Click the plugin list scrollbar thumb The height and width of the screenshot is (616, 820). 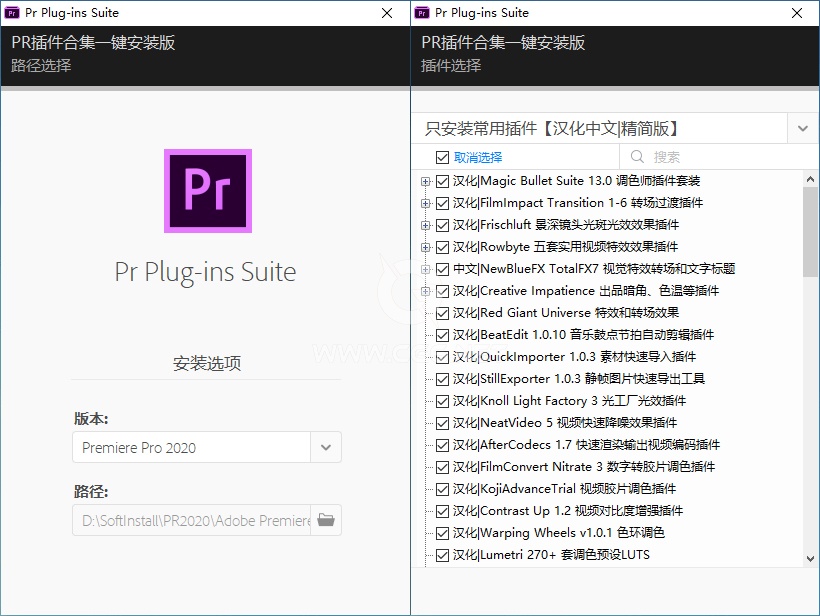811,232
